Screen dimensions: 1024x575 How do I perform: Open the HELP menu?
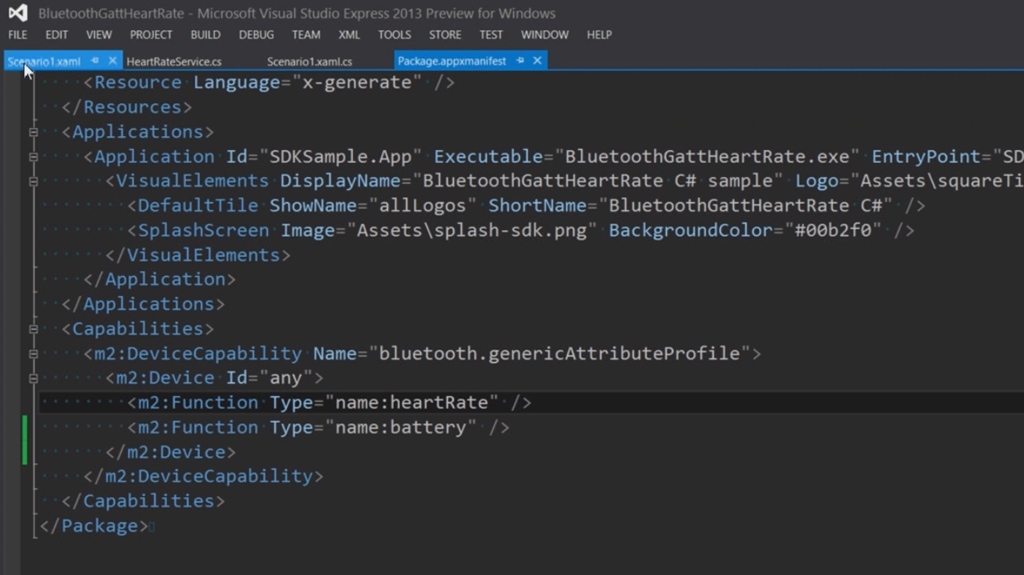coord(599,35)
